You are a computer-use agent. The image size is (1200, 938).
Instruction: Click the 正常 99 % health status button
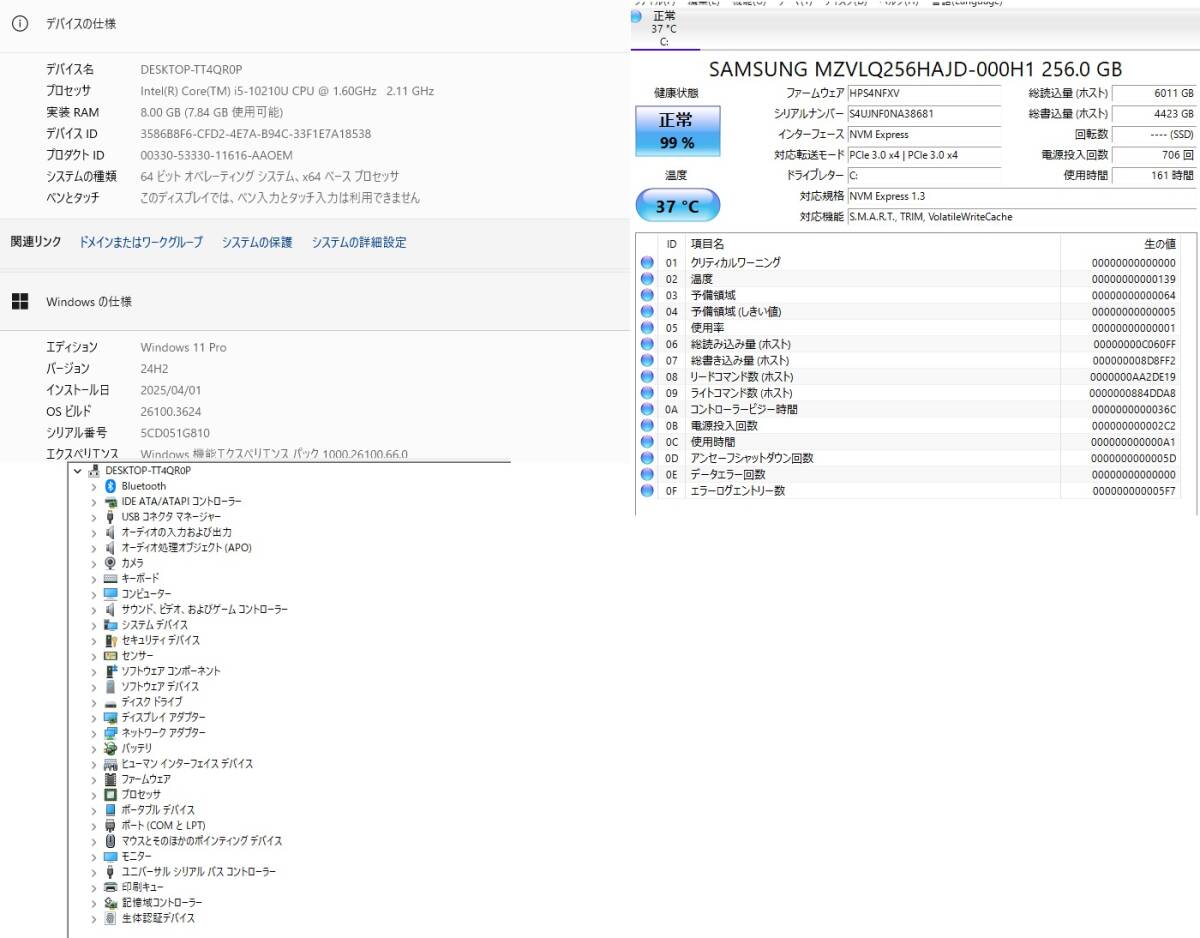tap(677, 130)
